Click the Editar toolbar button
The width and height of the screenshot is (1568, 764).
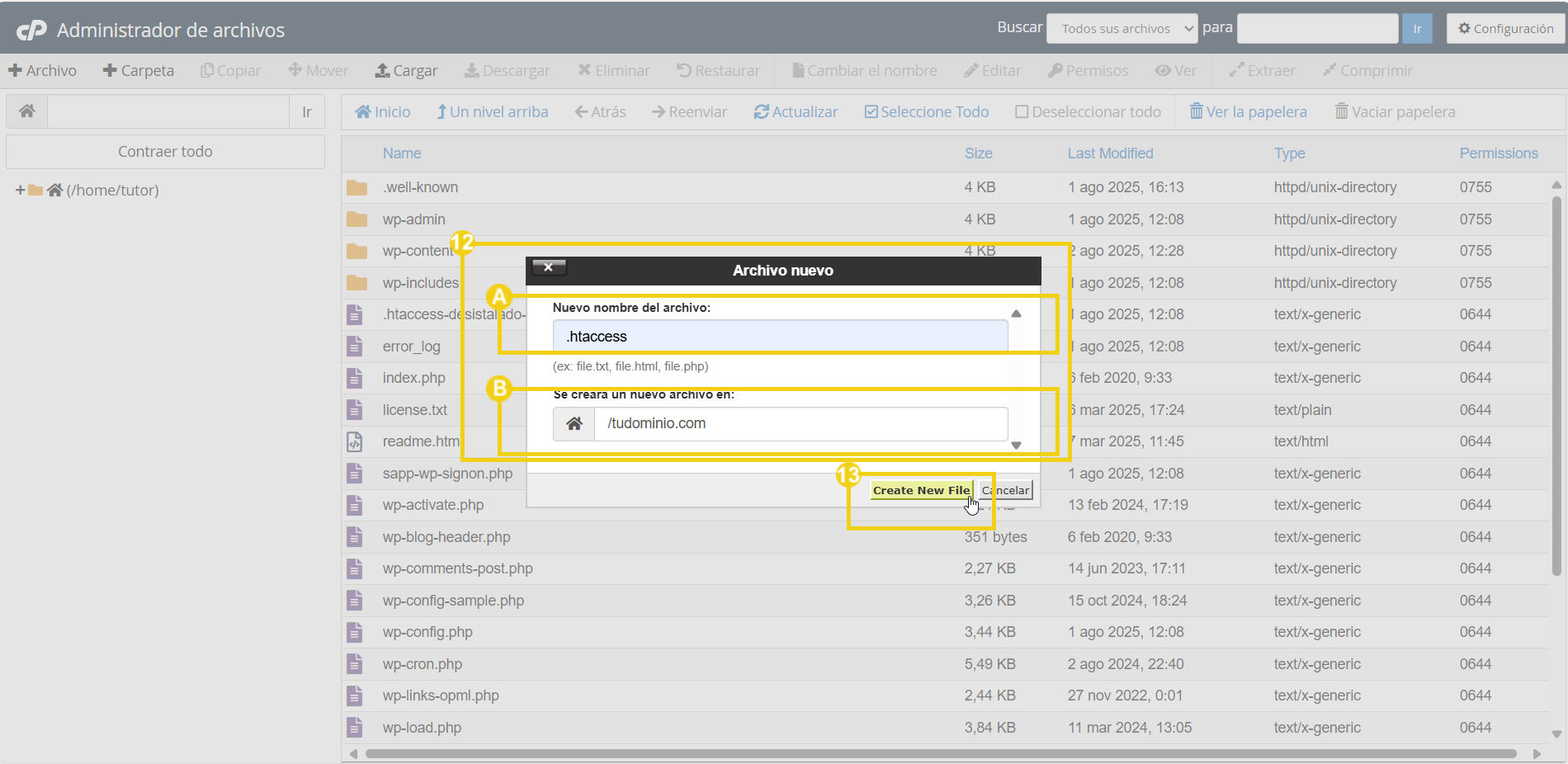coord(993,71)
